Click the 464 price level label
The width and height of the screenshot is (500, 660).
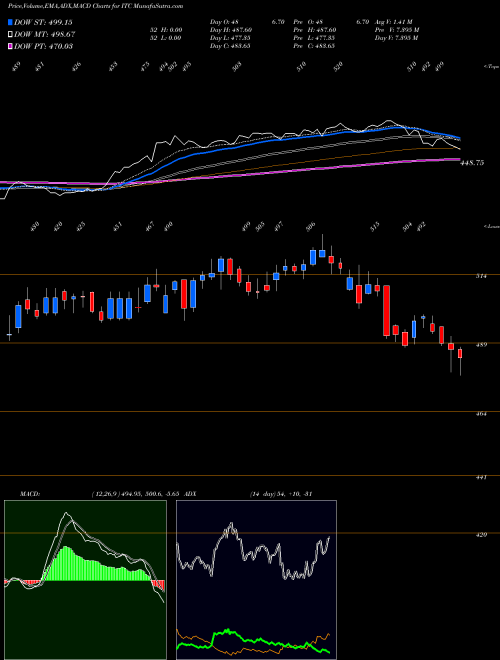[481, 414]
